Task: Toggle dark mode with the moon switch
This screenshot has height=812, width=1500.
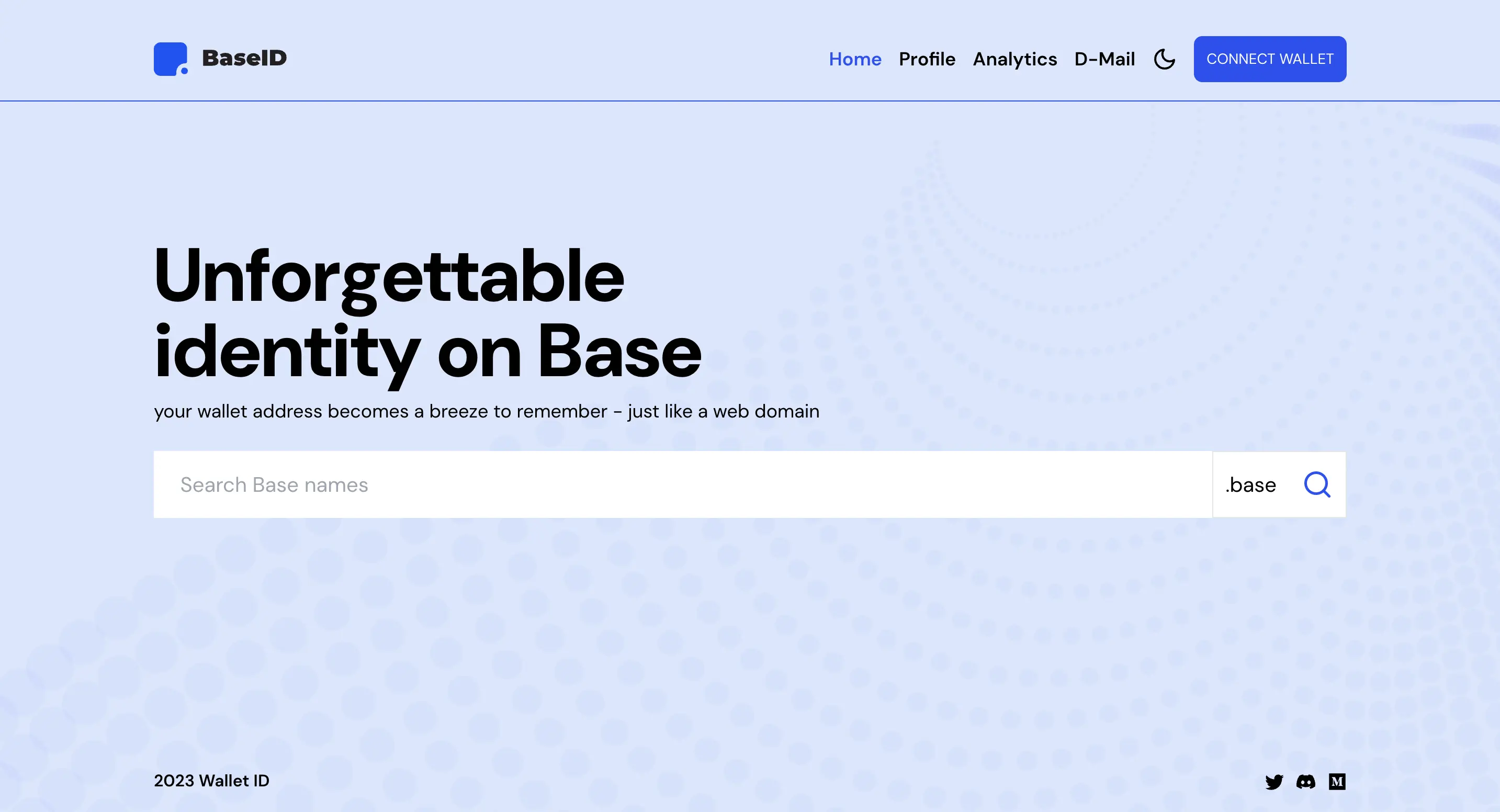Action: 1165,59
